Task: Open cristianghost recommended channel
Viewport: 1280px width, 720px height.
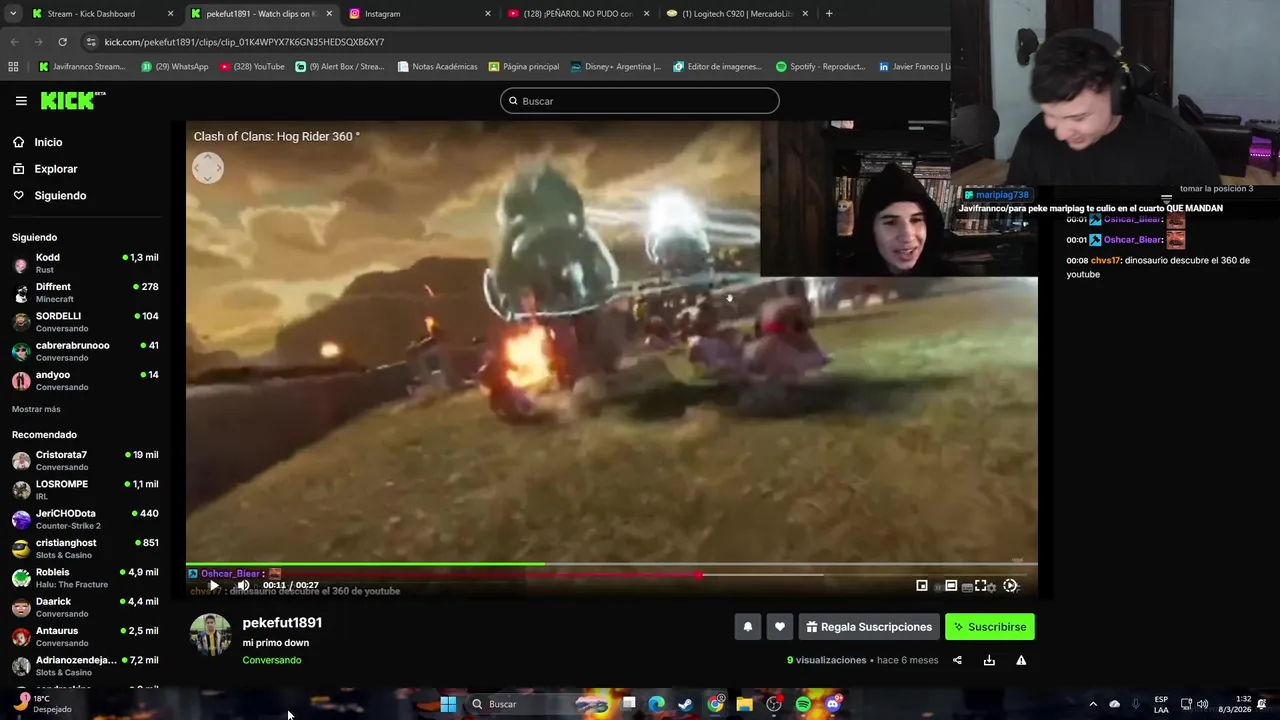Action: tap(85, 548)
